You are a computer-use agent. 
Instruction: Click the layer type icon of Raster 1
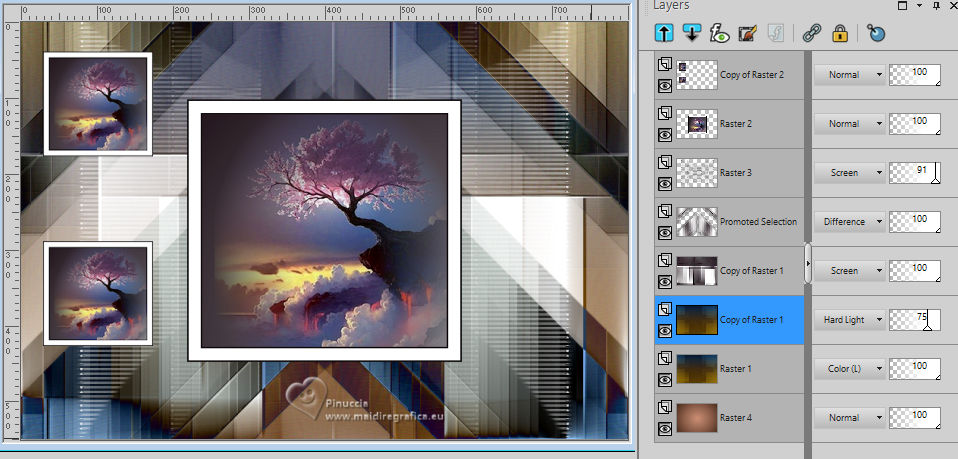coord(665,357)
